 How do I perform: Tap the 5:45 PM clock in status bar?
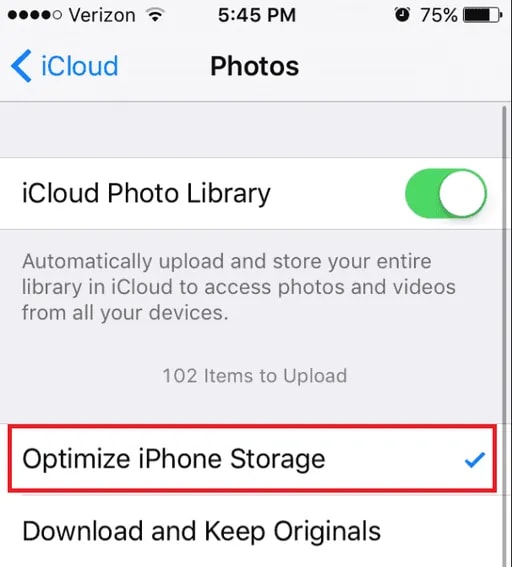(x=257, y=15)
